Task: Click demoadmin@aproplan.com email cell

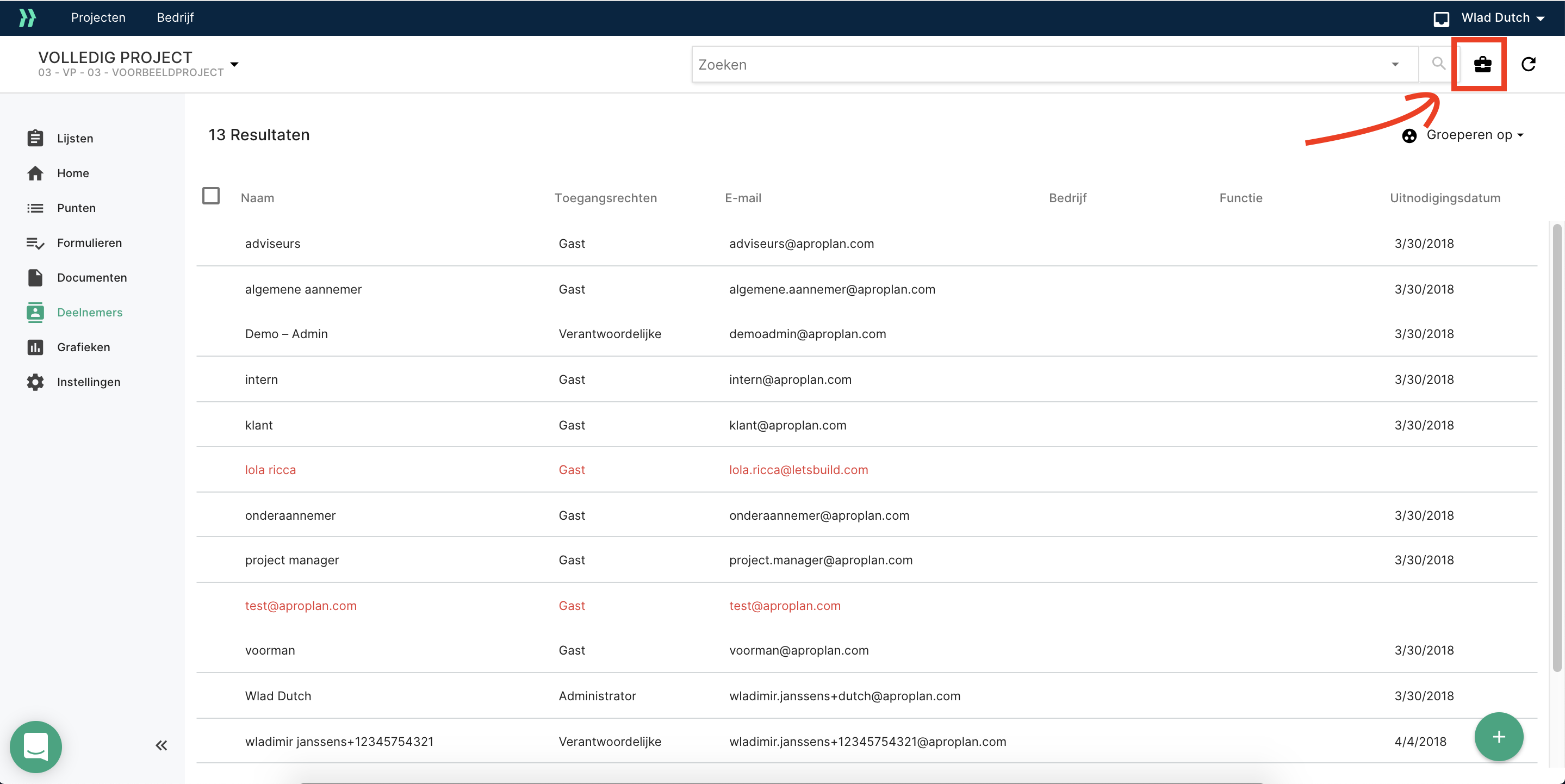Action: [808, 334]
